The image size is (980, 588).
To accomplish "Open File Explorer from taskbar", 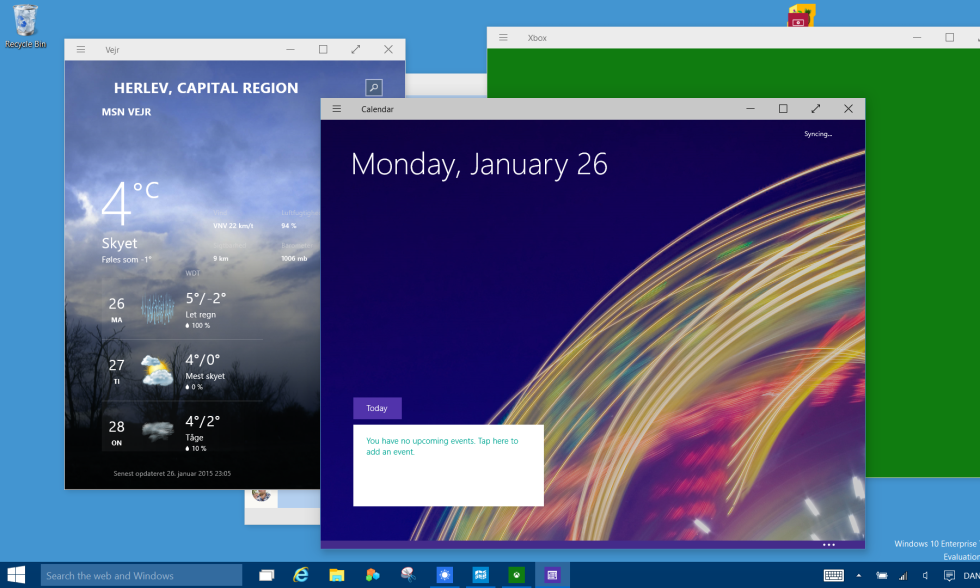I will coord(337,576).
